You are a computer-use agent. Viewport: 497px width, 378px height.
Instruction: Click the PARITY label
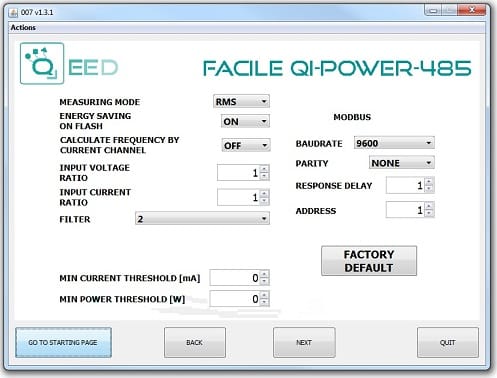coord(312,163)
